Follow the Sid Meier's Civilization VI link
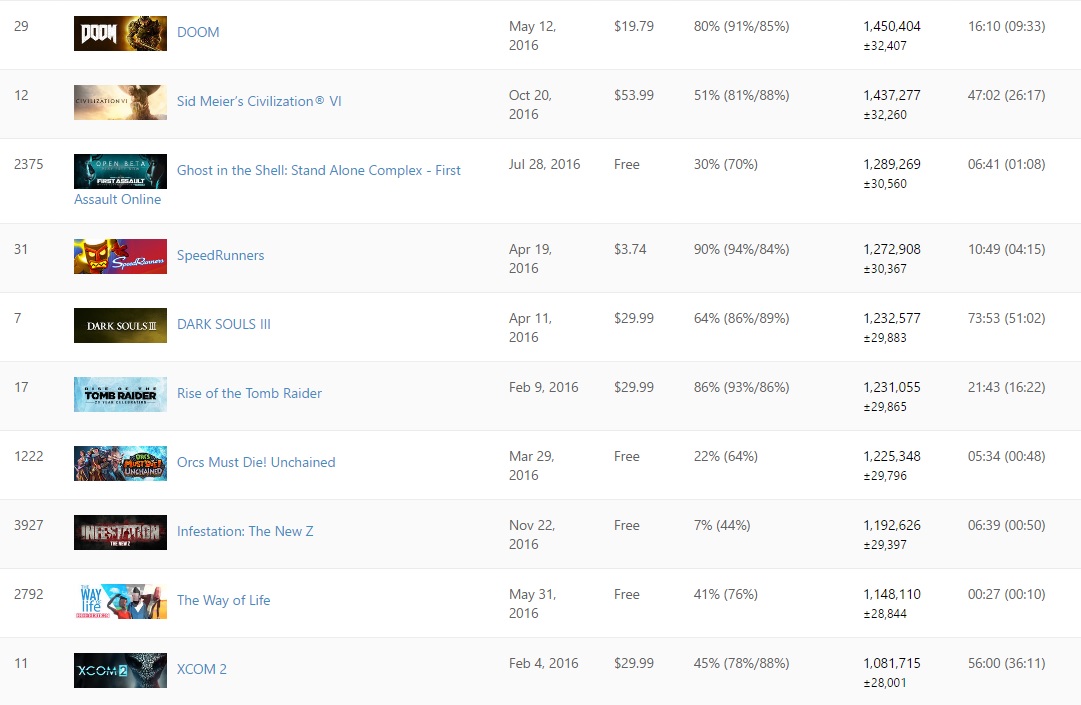The width and height of the screenshot is (1081, 705). 259,101
